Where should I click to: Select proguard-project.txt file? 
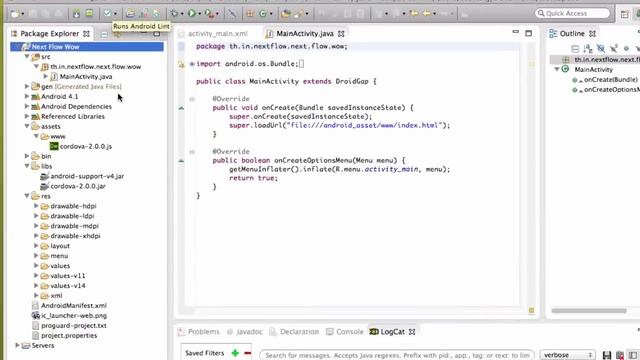[69, 325]
